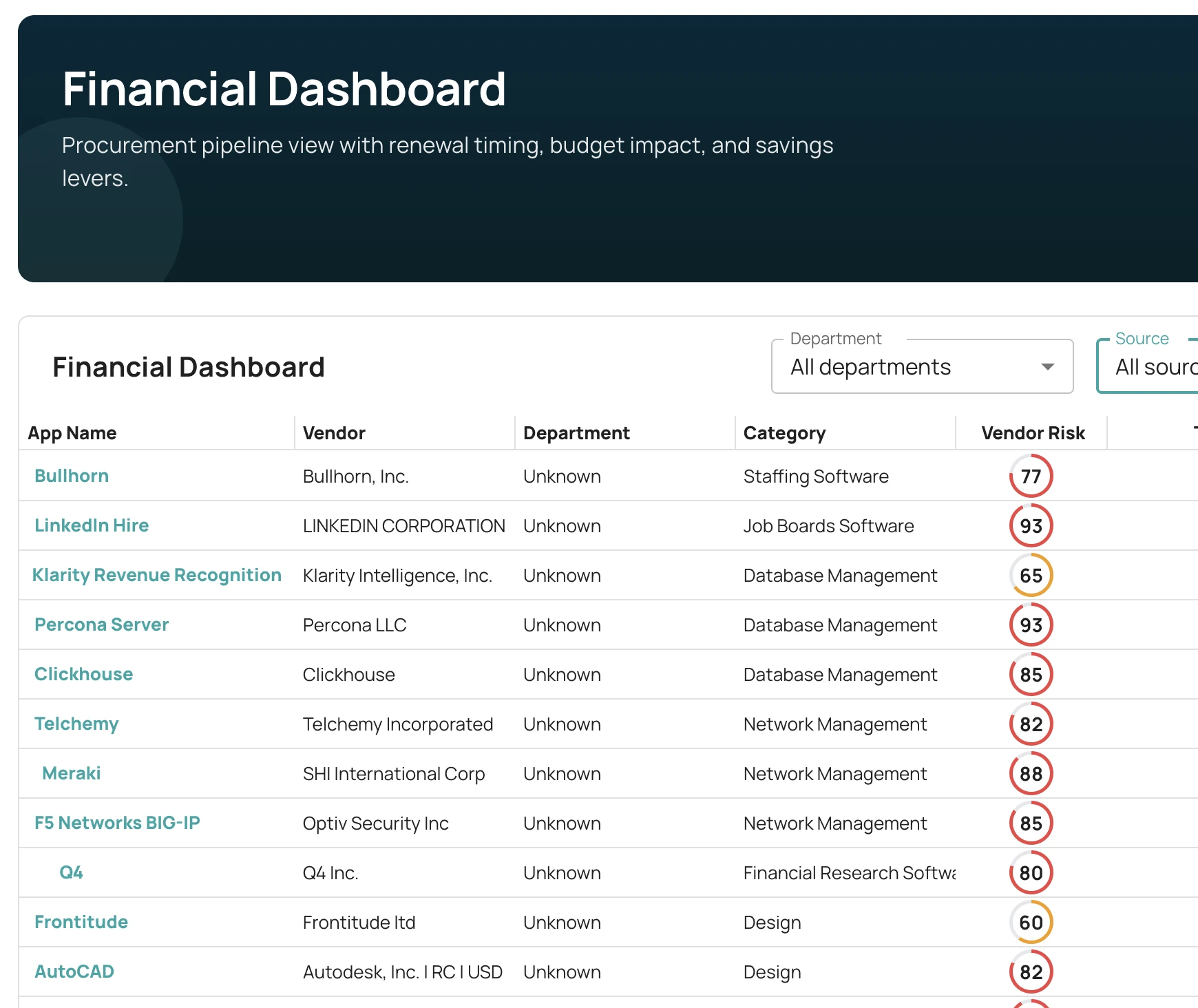The width and height of the screenshot is (1198, 1008).
Task: Click Telchemy's risk score 82 gauge
Action: pyautogui.click(x=1031, y=724)
